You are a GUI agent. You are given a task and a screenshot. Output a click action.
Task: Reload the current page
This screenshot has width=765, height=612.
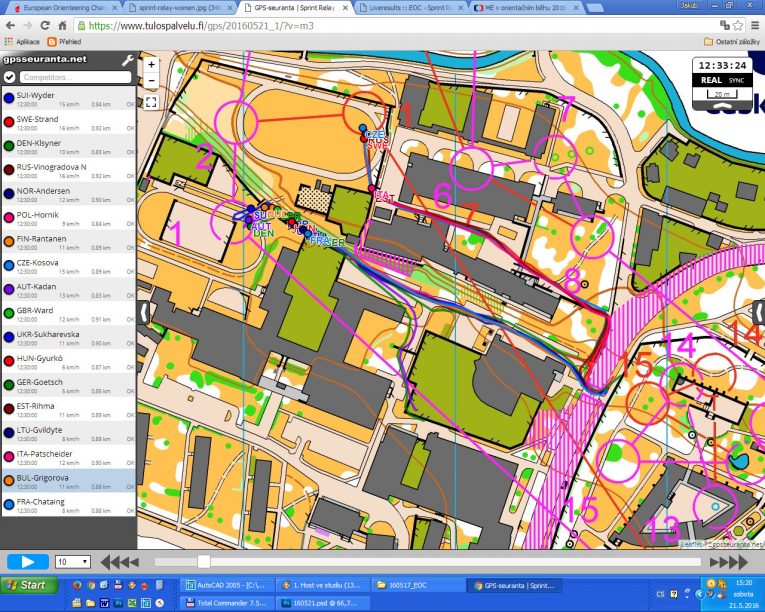[45, 26]
